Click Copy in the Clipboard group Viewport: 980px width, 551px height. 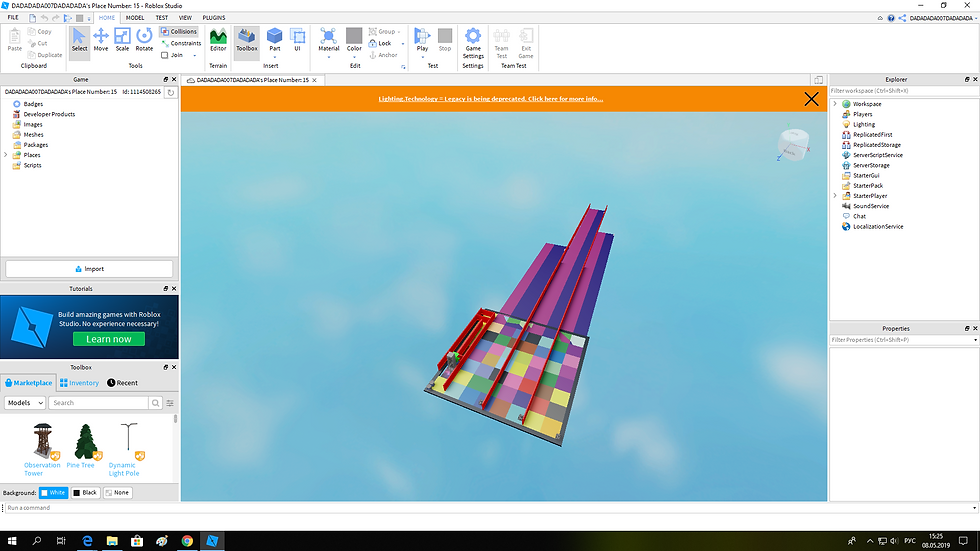[40, 31]
